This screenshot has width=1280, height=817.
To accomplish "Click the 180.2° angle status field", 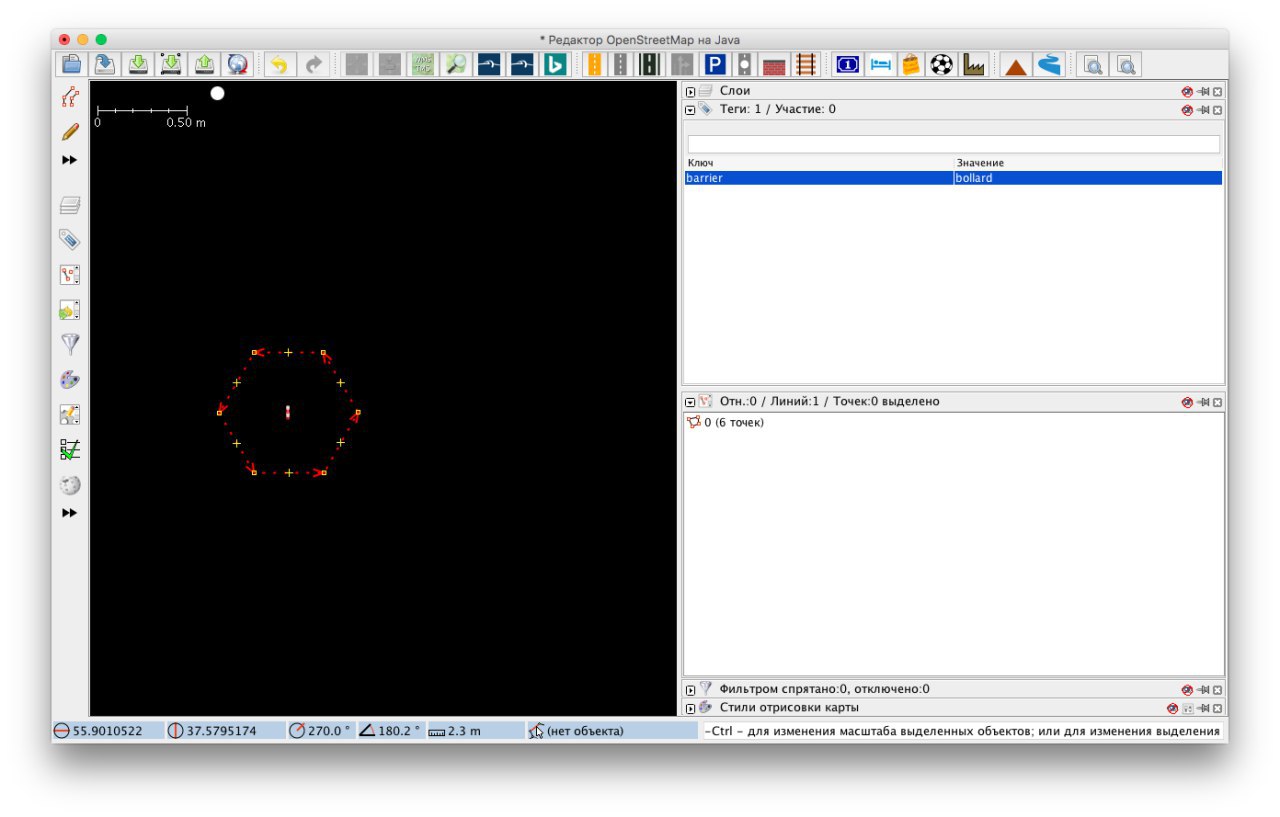I will click(390, 731).
